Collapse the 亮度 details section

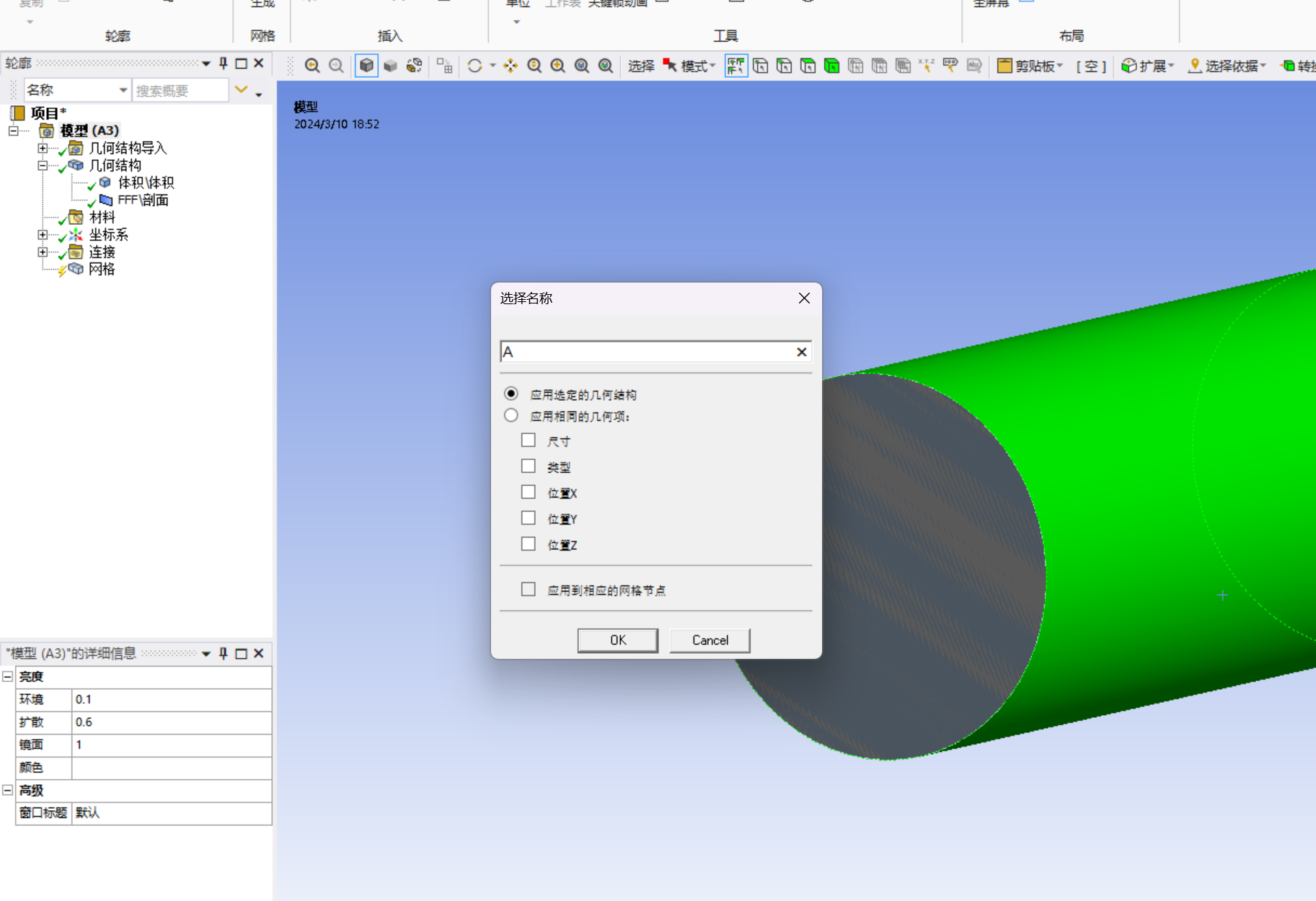tap(7, 676)
